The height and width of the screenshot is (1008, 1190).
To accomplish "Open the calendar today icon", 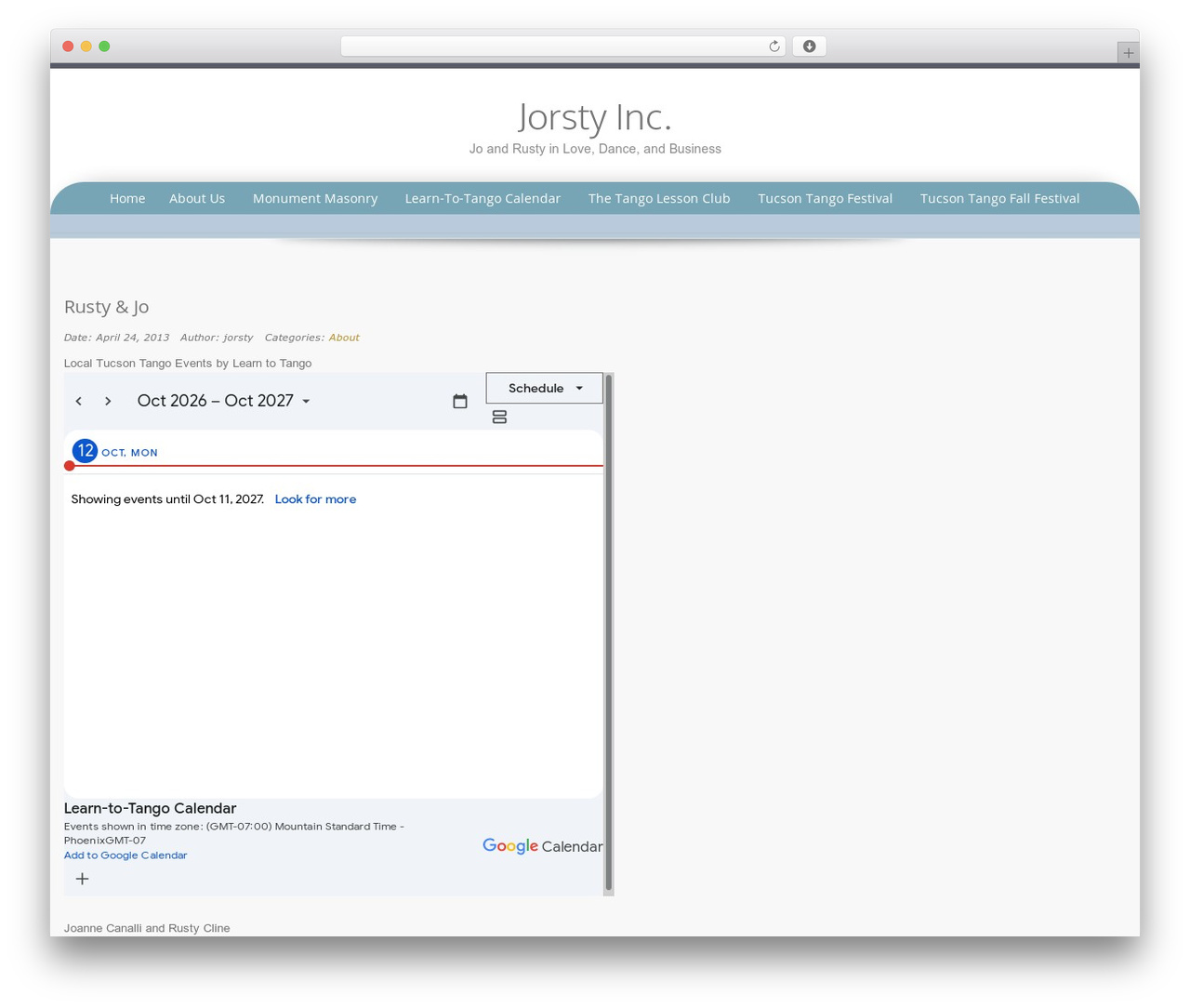I will 460,401.
